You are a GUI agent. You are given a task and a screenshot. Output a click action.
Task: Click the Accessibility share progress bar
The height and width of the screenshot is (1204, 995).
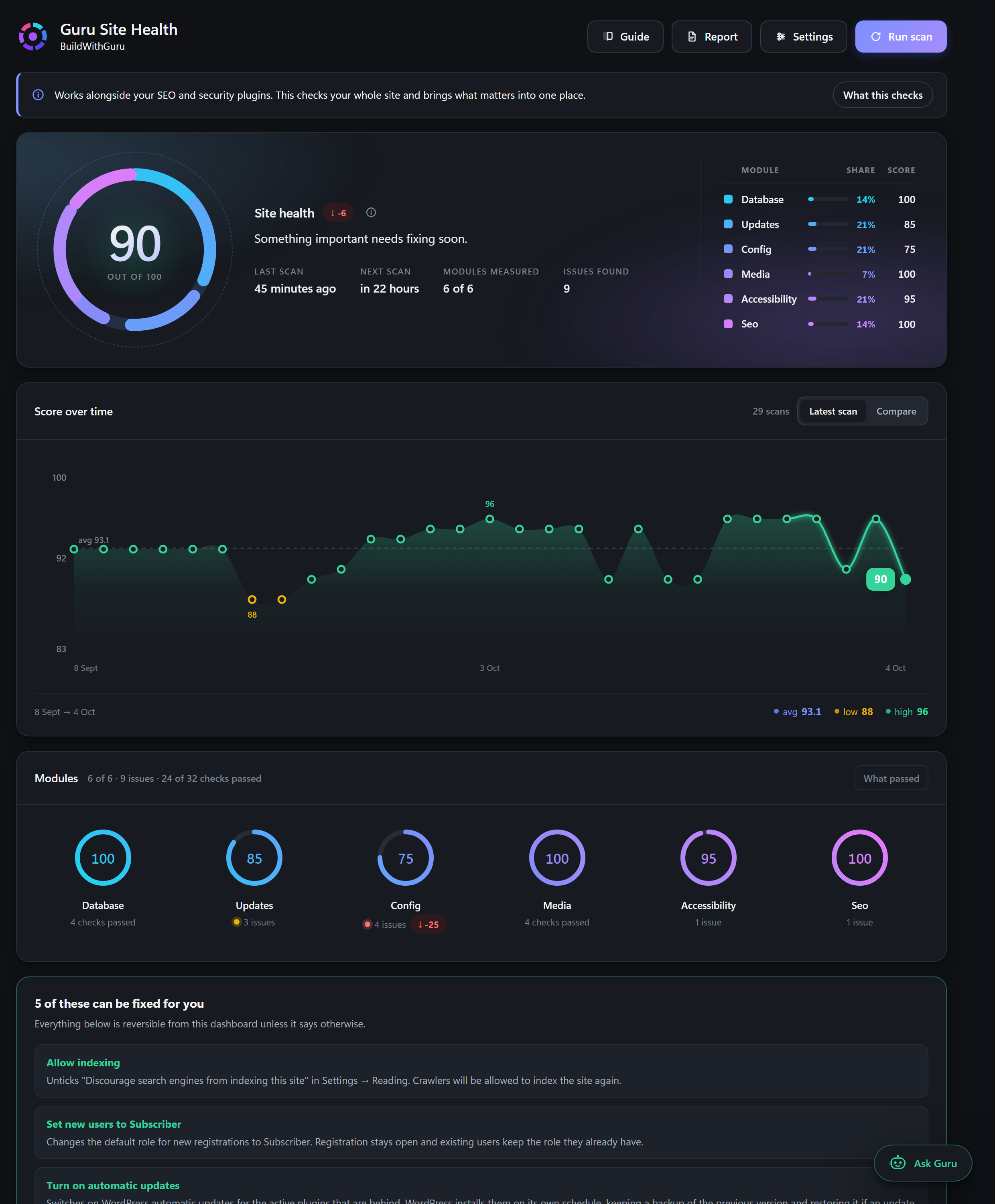828,299
